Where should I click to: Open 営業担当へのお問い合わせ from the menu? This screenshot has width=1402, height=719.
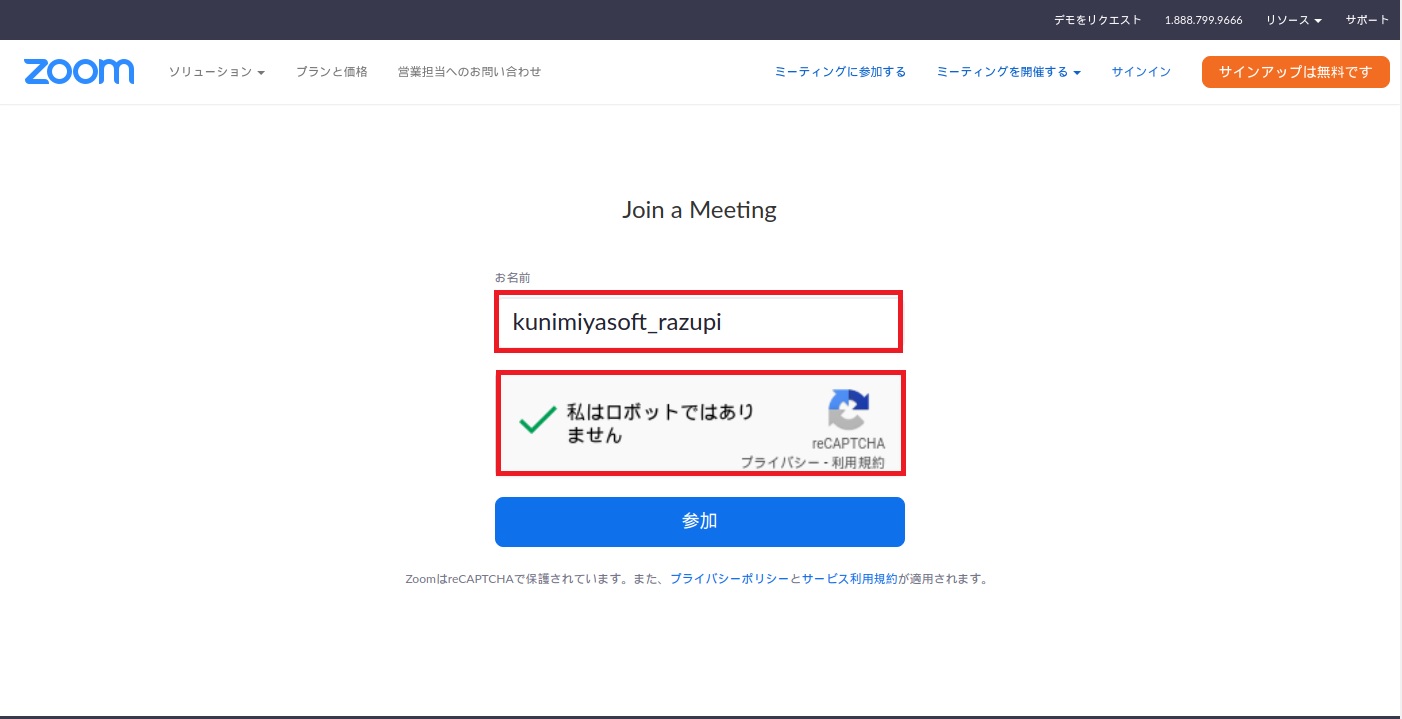[x=468, y=71]
